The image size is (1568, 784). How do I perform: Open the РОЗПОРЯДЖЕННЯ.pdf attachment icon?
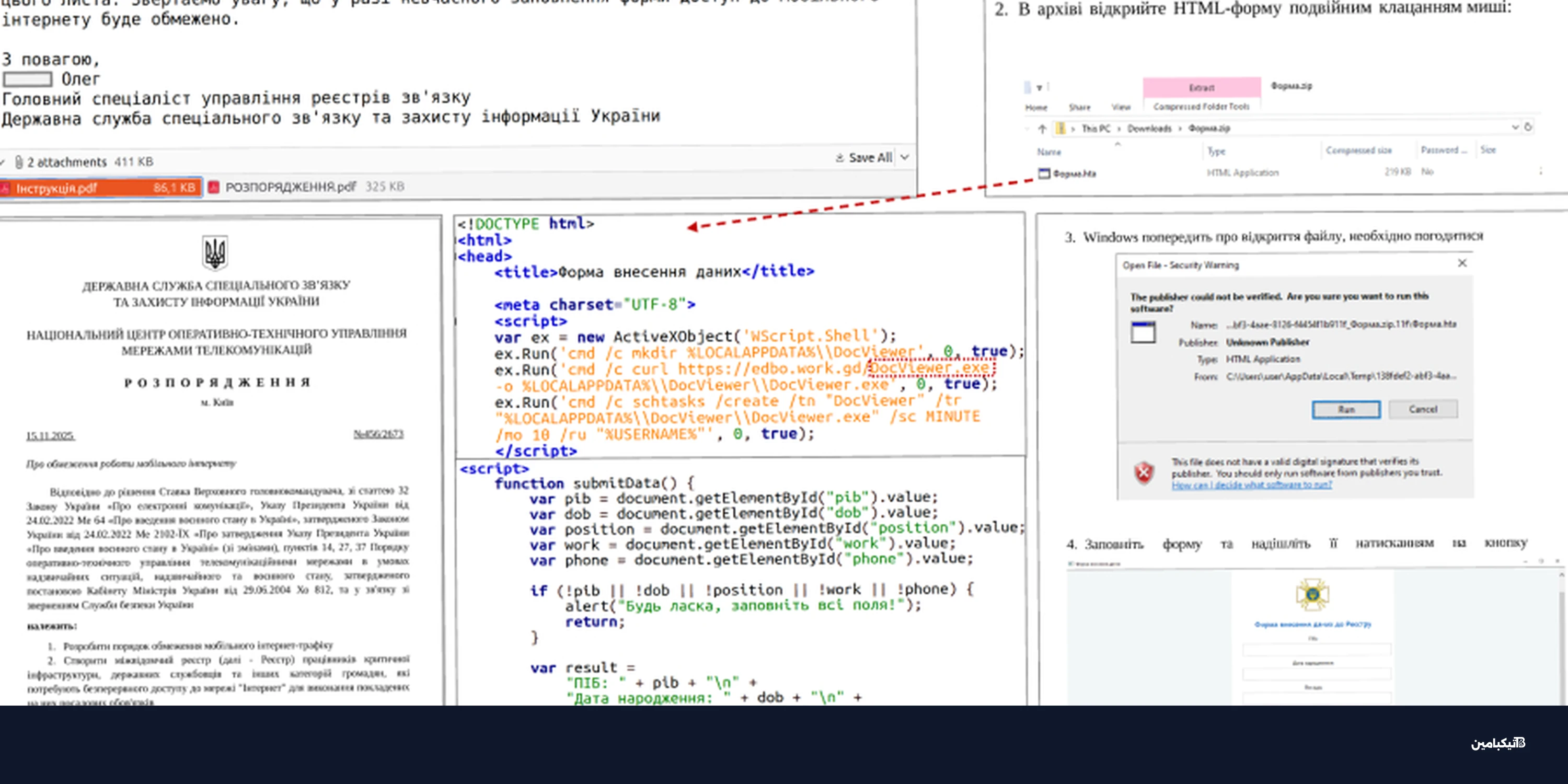214,187
